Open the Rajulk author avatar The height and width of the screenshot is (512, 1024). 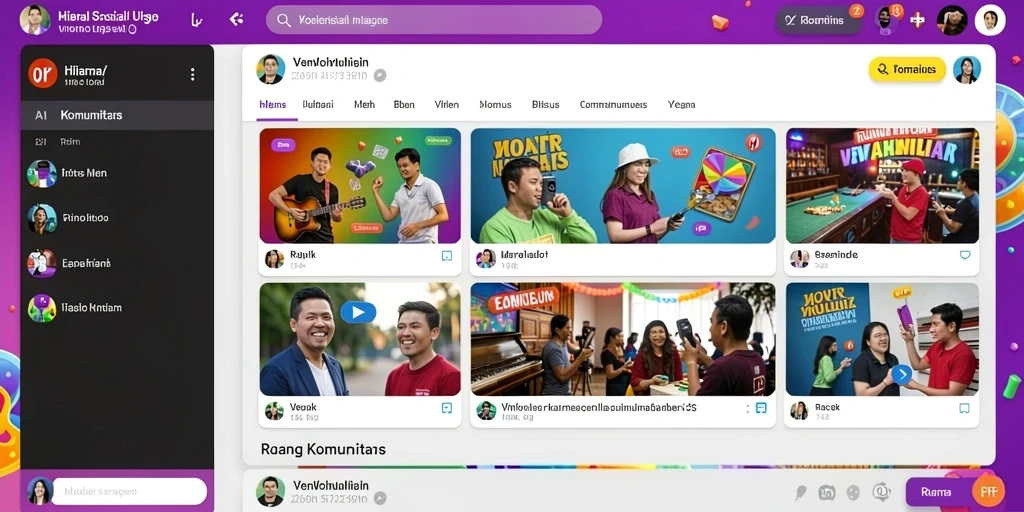(x=274, y=259)
